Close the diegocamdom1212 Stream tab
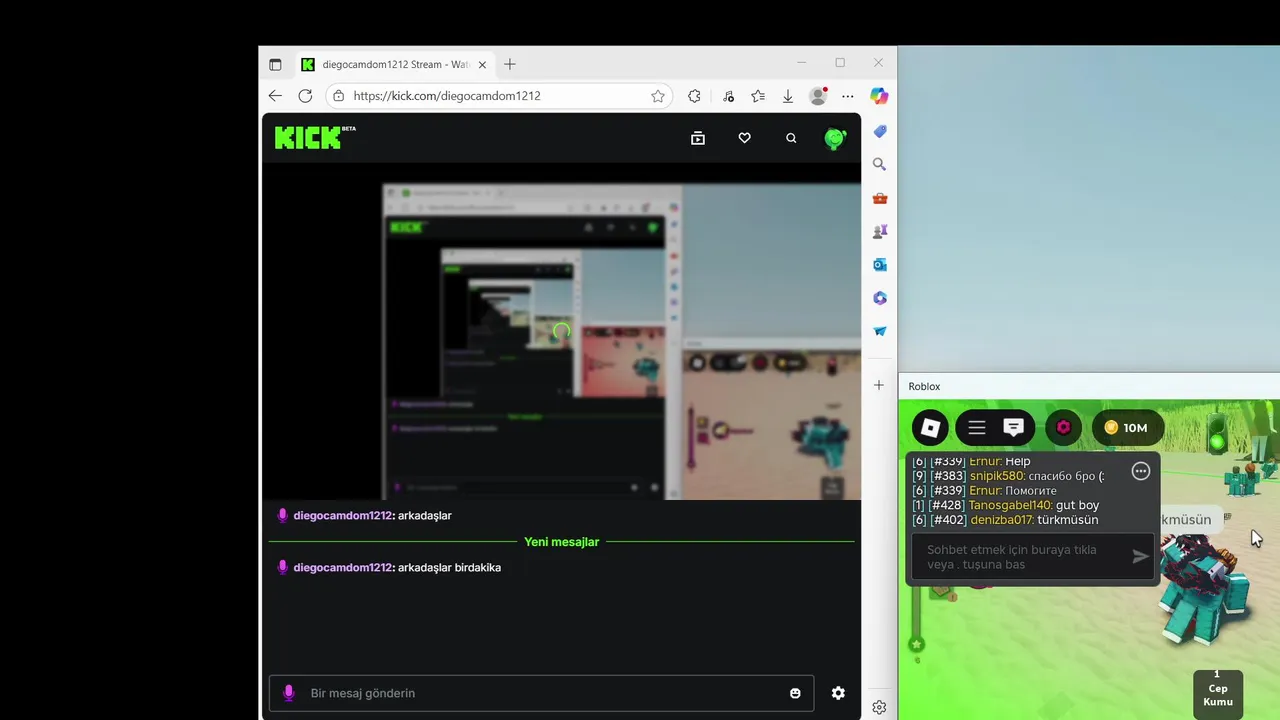This screenshot has width=1280, height=720. pyautogui.click(x=482, y=64)
